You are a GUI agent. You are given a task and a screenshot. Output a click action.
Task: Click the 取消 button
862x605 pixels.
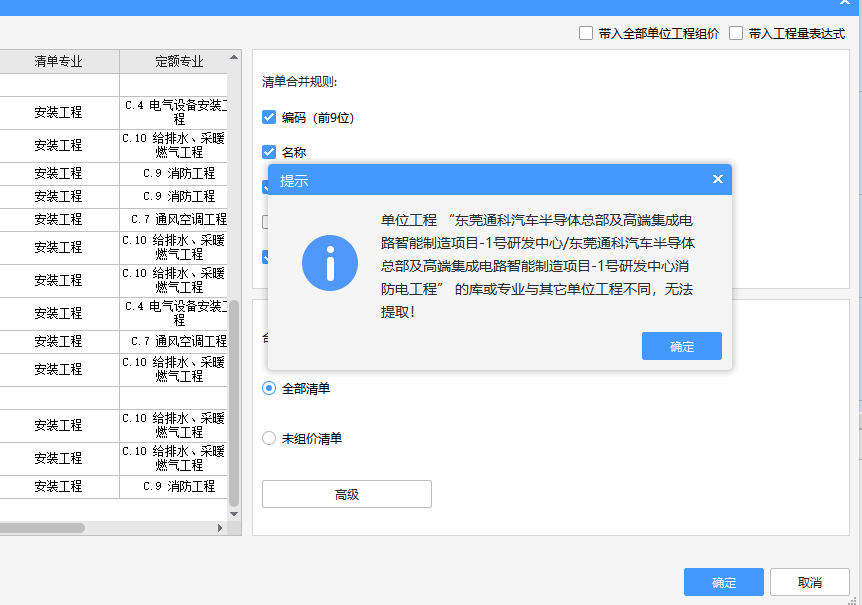pyautogui.click(x=810, y=582)
